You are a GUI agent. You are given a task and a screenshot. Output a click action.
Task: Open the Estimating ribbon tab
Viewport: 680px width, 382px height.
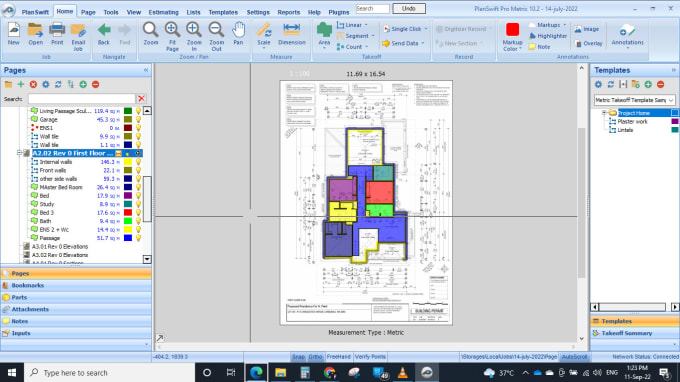[163, 12]
